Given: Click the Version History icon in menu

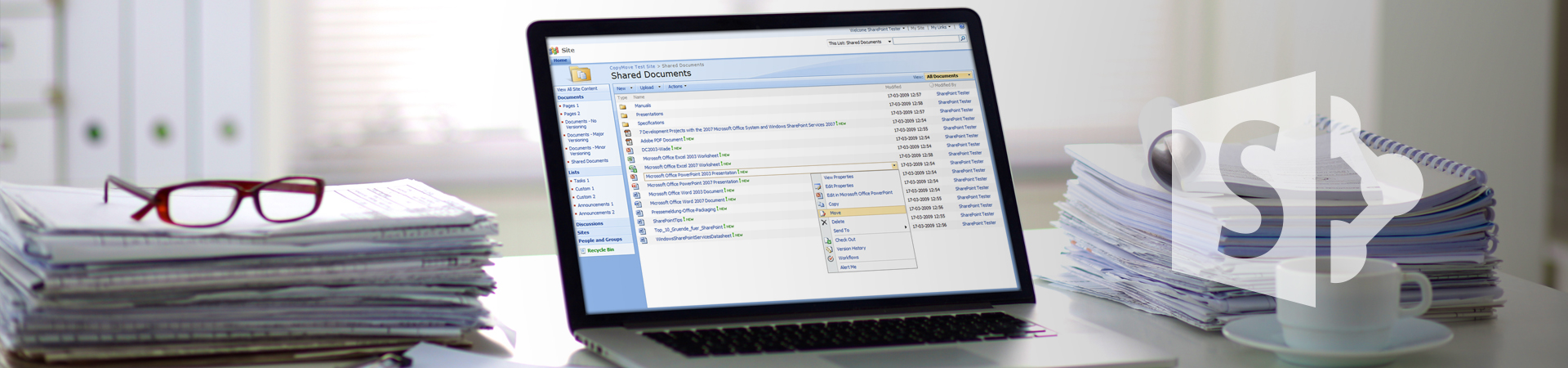Looking at the screenshot, I should [x=830, y=249].
